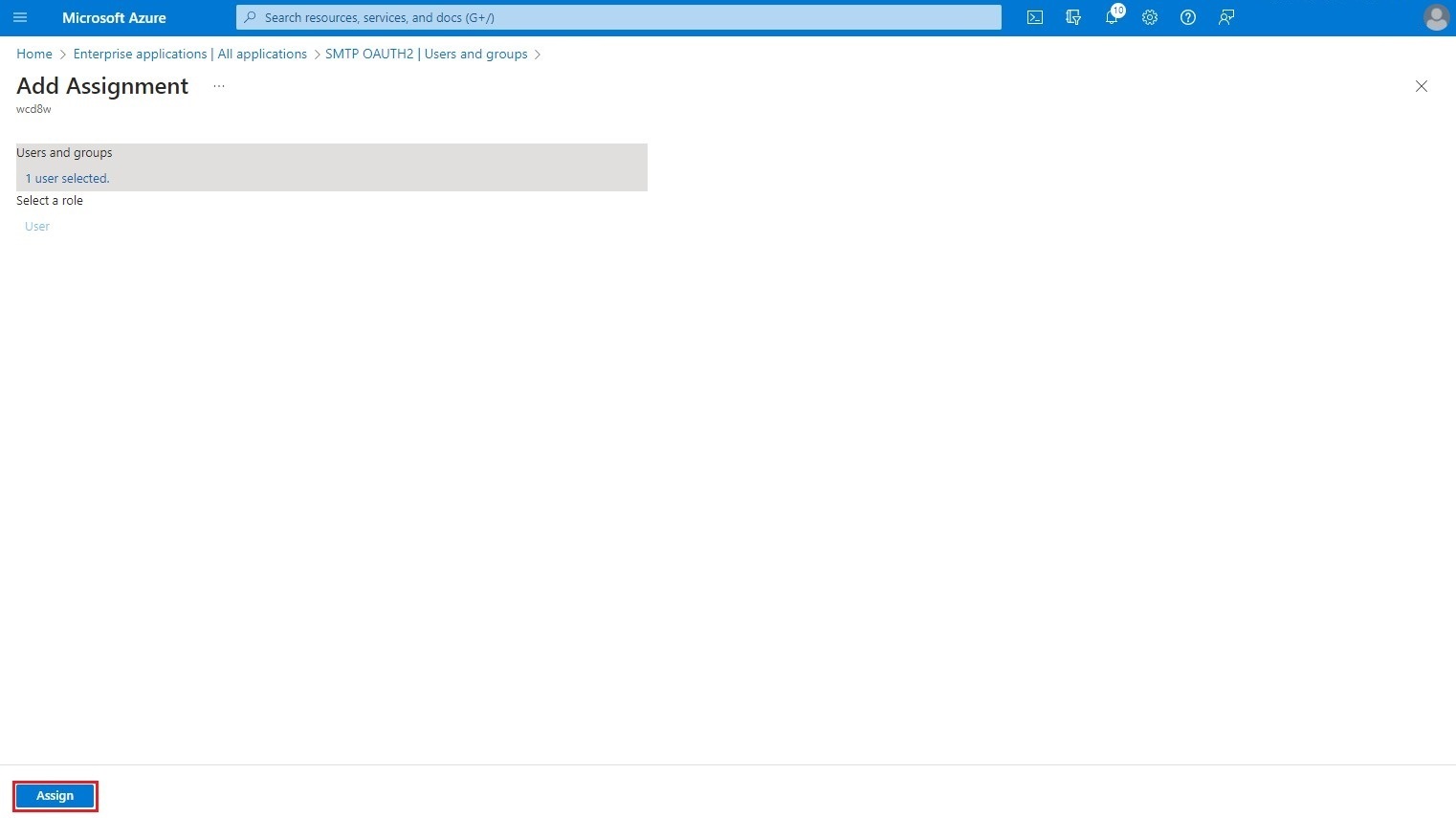Open SMTP OAUTH2 Users and groups breadcrumb
The width and height of the screenshot is (1456, 818).
coord(426,54)
